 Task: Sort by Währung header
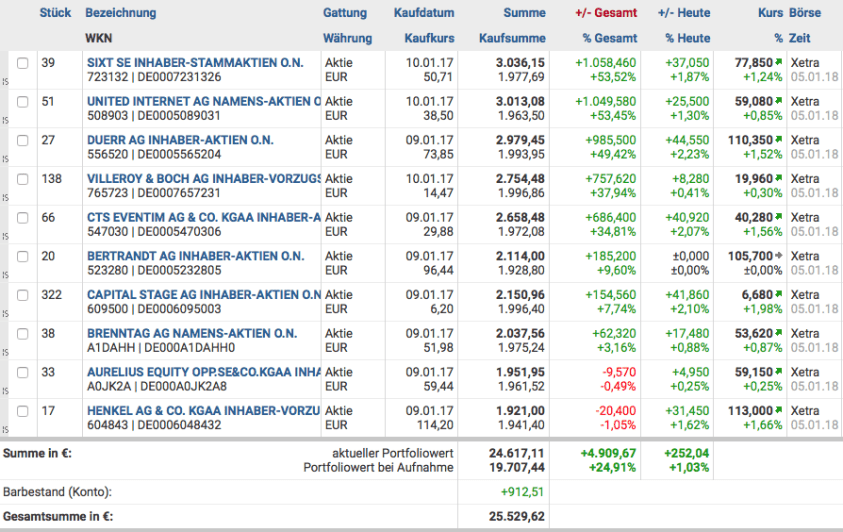click(347, 38)
